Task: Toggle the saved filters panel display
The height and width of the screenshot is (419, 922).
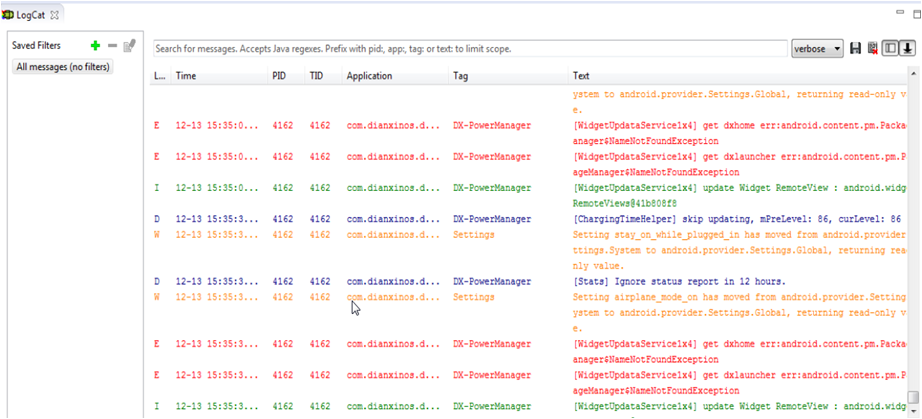Action: (891, 49)
